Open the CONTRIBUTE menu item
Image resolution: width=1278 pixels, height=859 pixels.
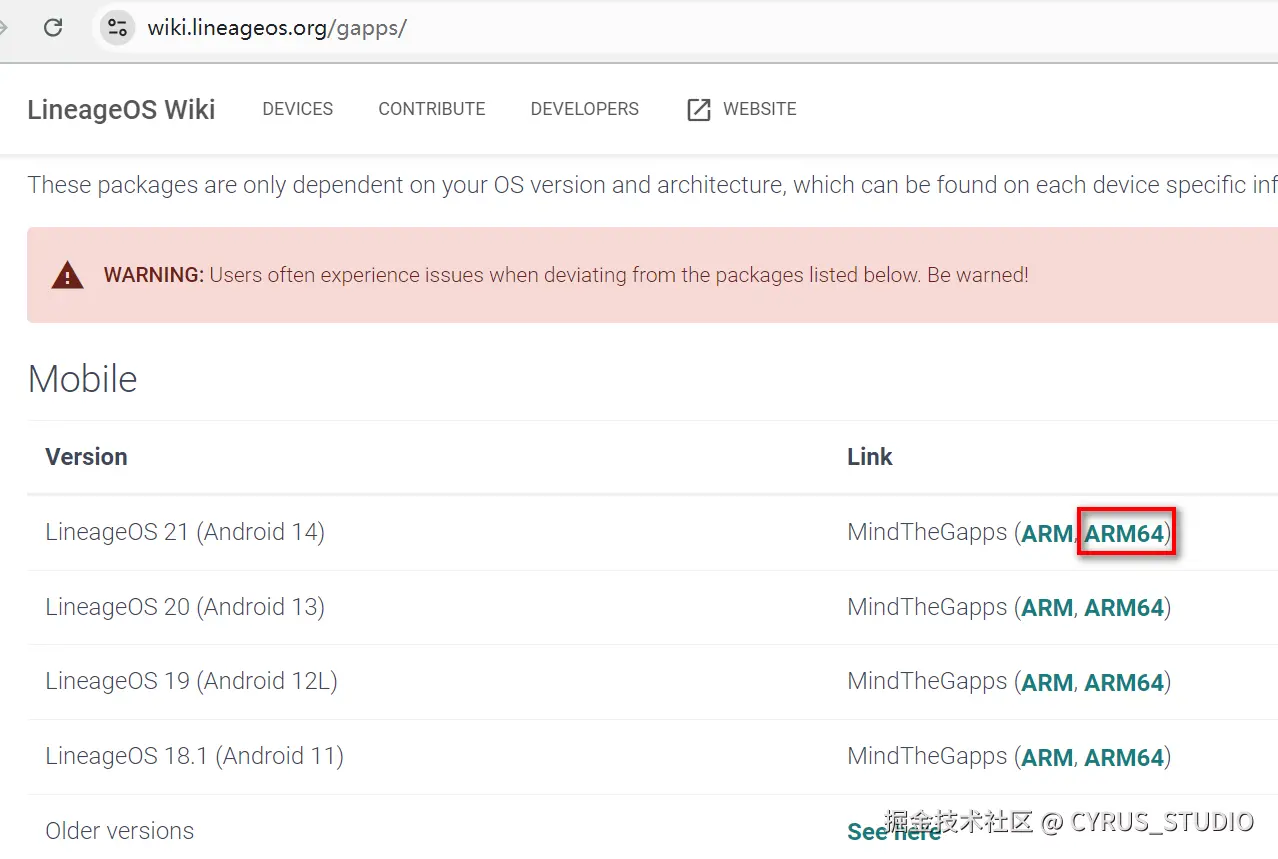[431, 109]
